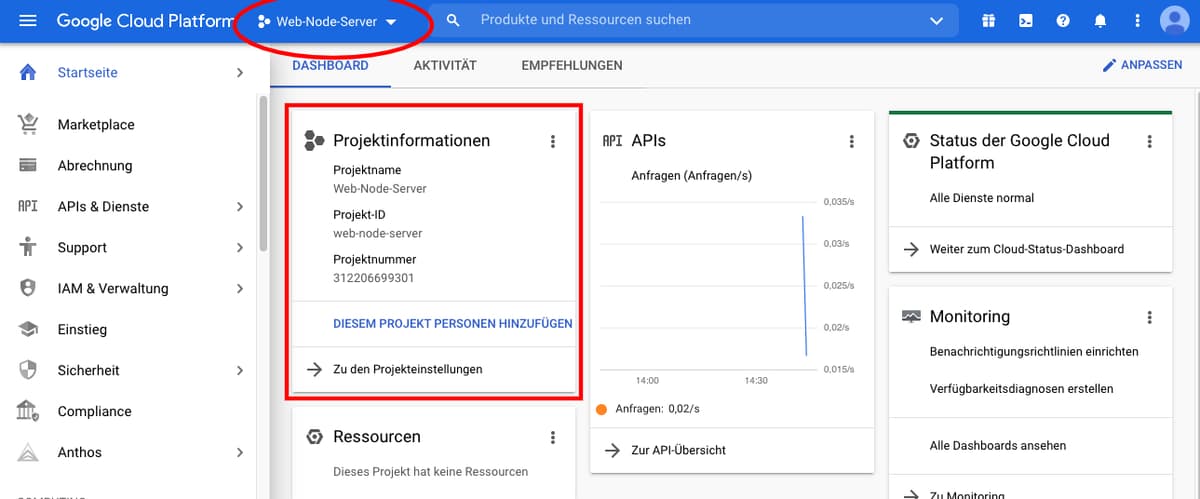
Task: Open the user account avatar
Action: 1174,21
